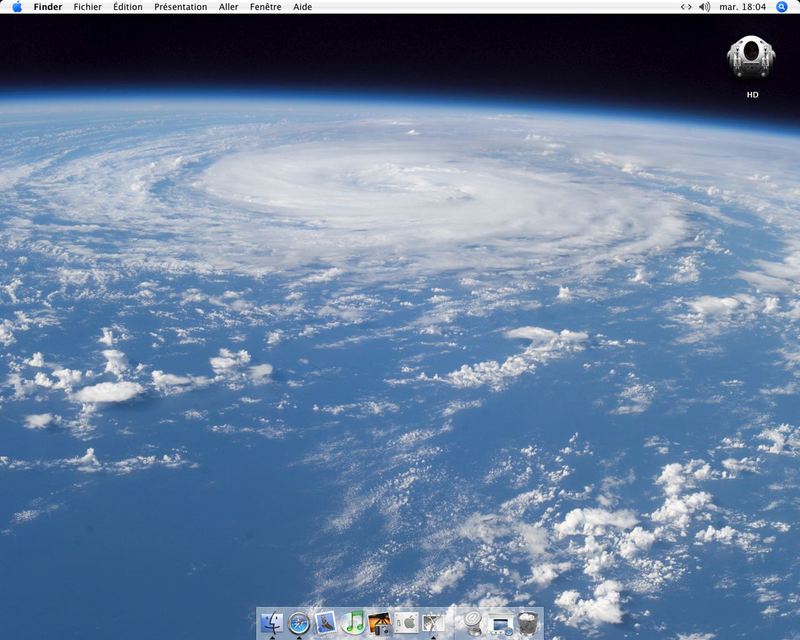The height and width of the screenshot is (640, 800).
Task: Open the volume control in menu bar
Action: [705, 7]
